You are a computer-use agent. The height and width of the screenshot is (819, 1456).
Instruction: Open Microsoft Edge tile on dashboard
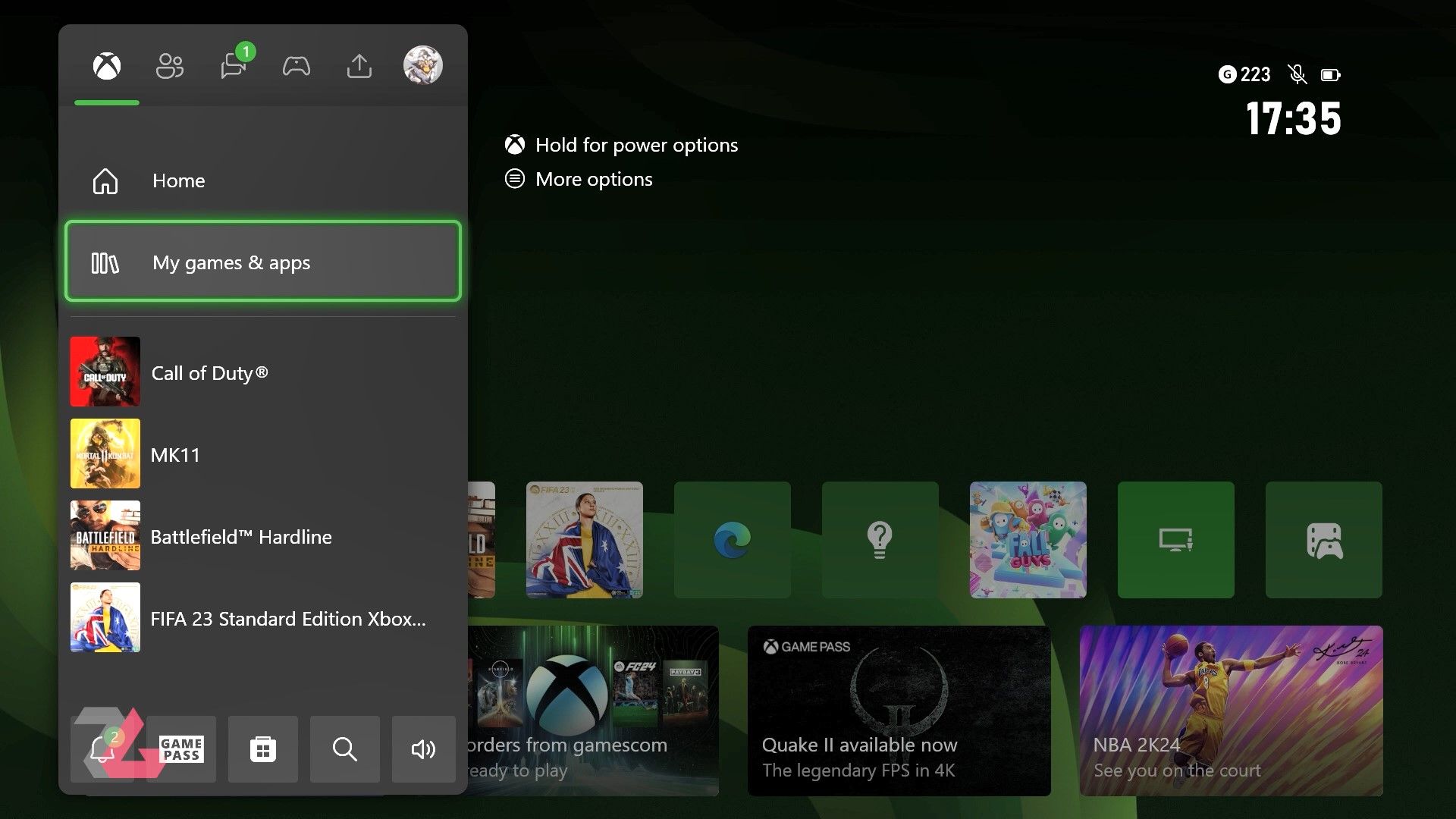(x=732, y=540)
